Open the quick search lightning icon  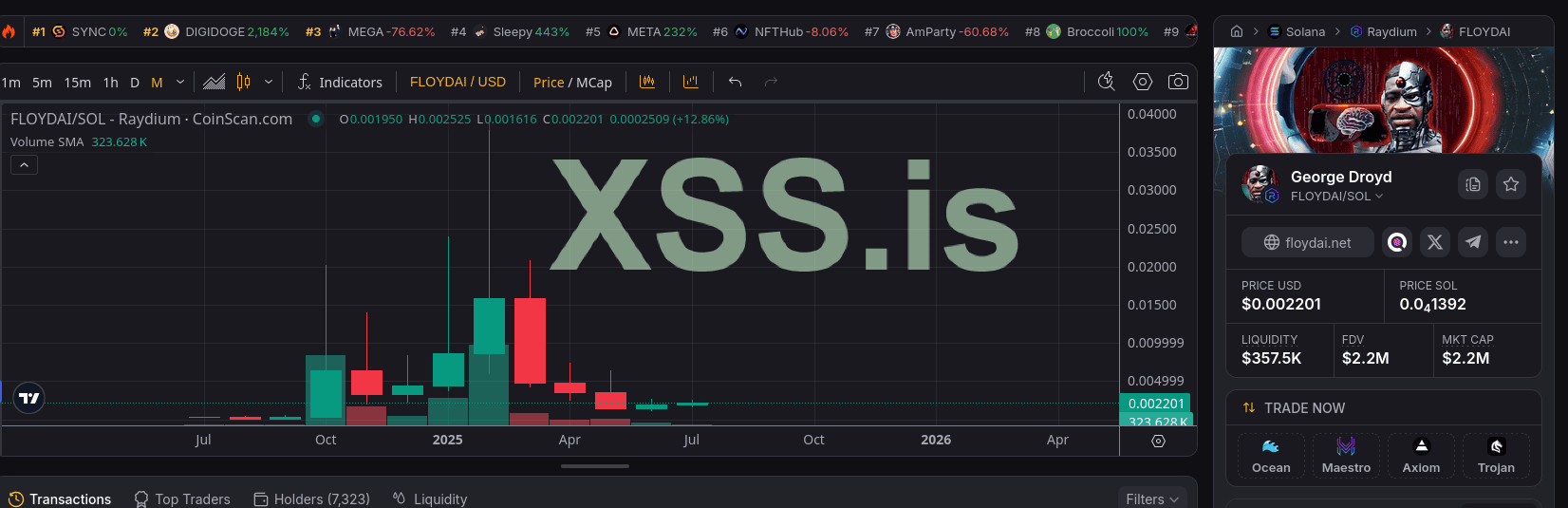point(1106,82)
